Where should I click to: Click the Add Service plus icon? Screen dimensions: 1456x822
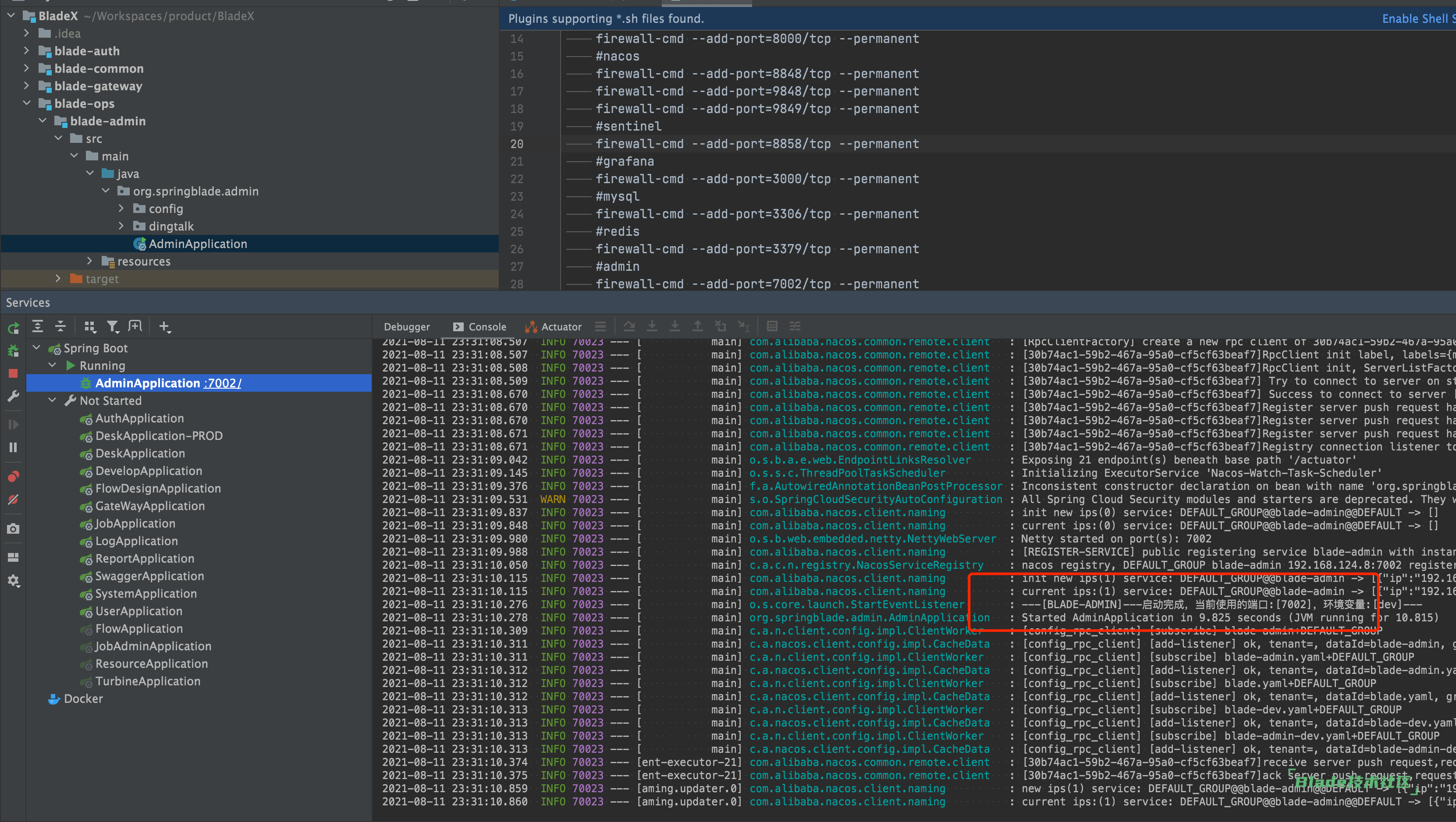point(164,326)
